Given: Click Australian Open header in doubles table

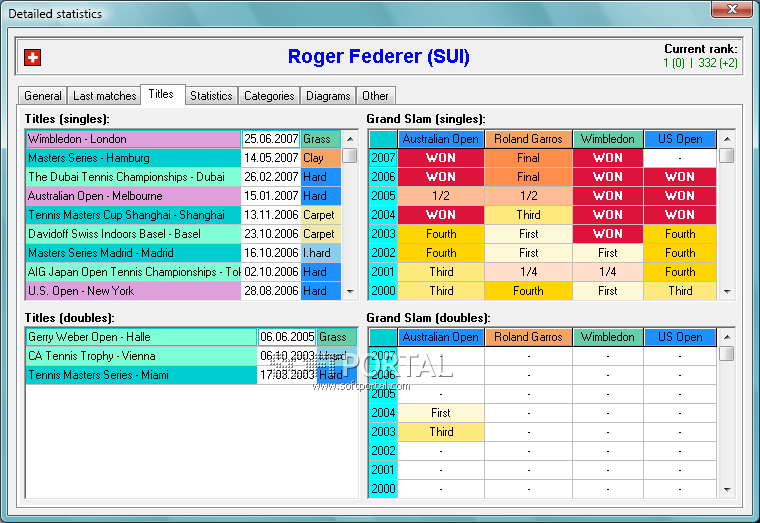Looking at the screenshot, I should tap(441, 337).
